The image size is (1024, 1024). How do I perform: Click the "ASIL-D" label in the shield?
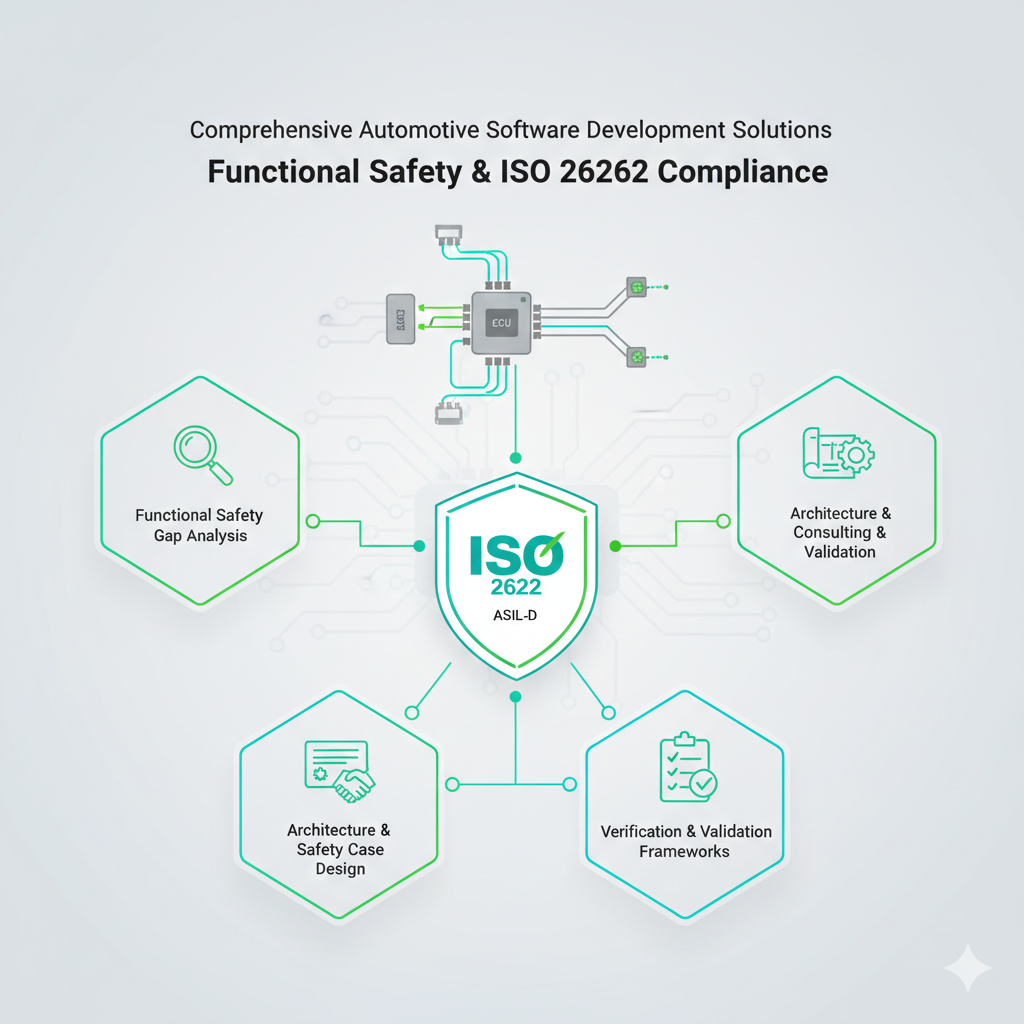tap(515, 615)
